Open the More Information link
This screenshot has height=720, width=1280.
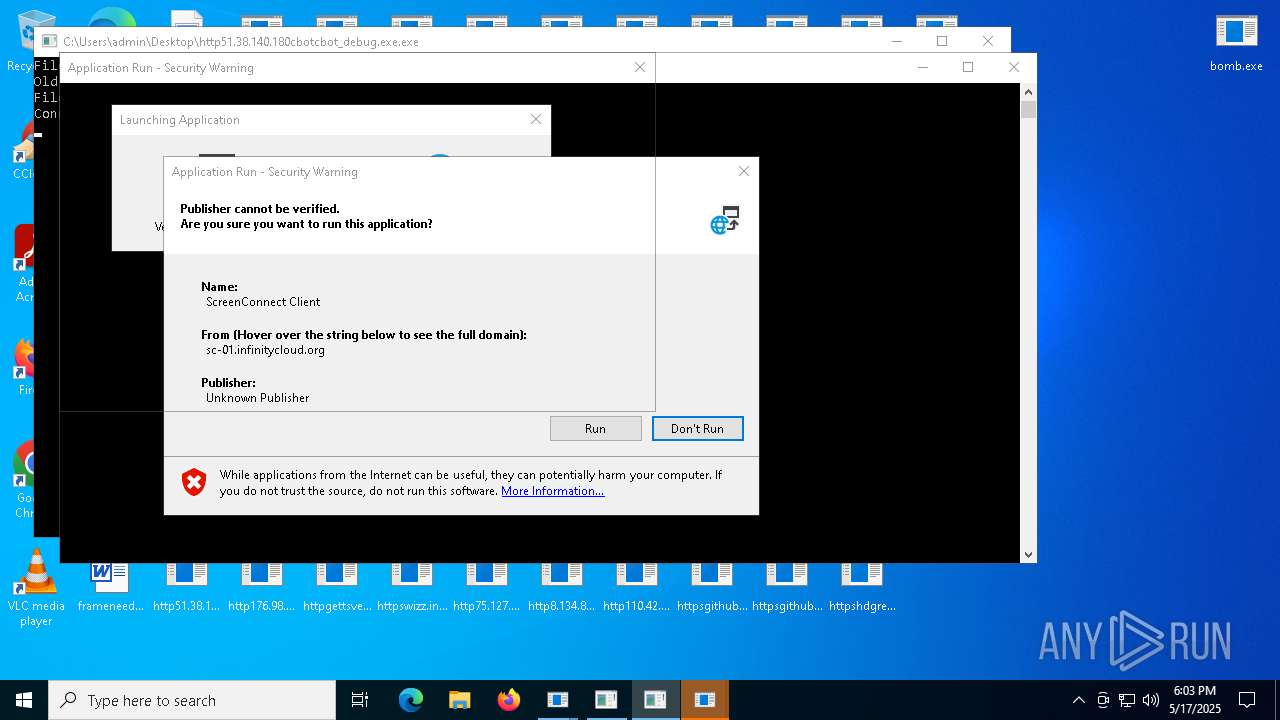[x=552, y=491]
